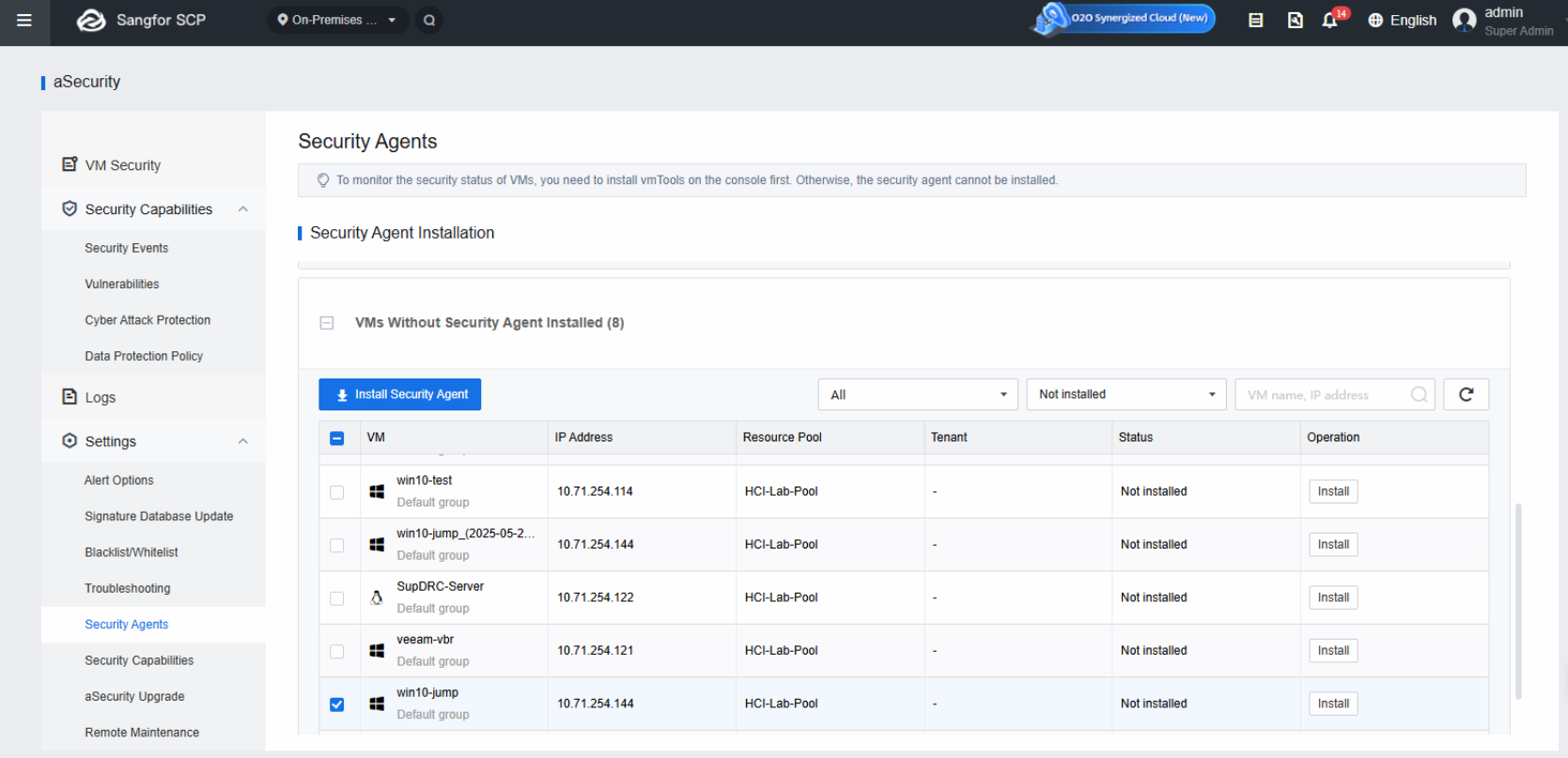Click the globe language icon
The image size is (1568, 758).
(x=1375, y=20)
